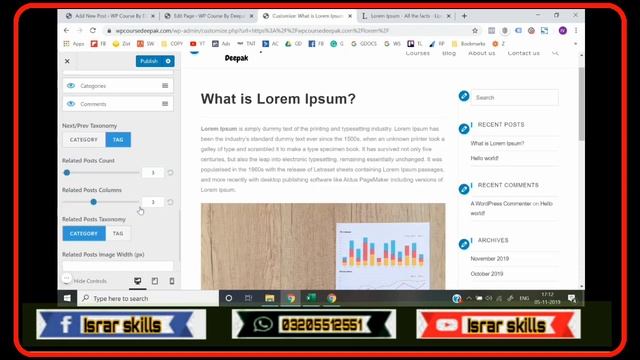This screenshot has height=360, width=640.
Task: Open the YT bookmark
Action: (x=198, y=44)
